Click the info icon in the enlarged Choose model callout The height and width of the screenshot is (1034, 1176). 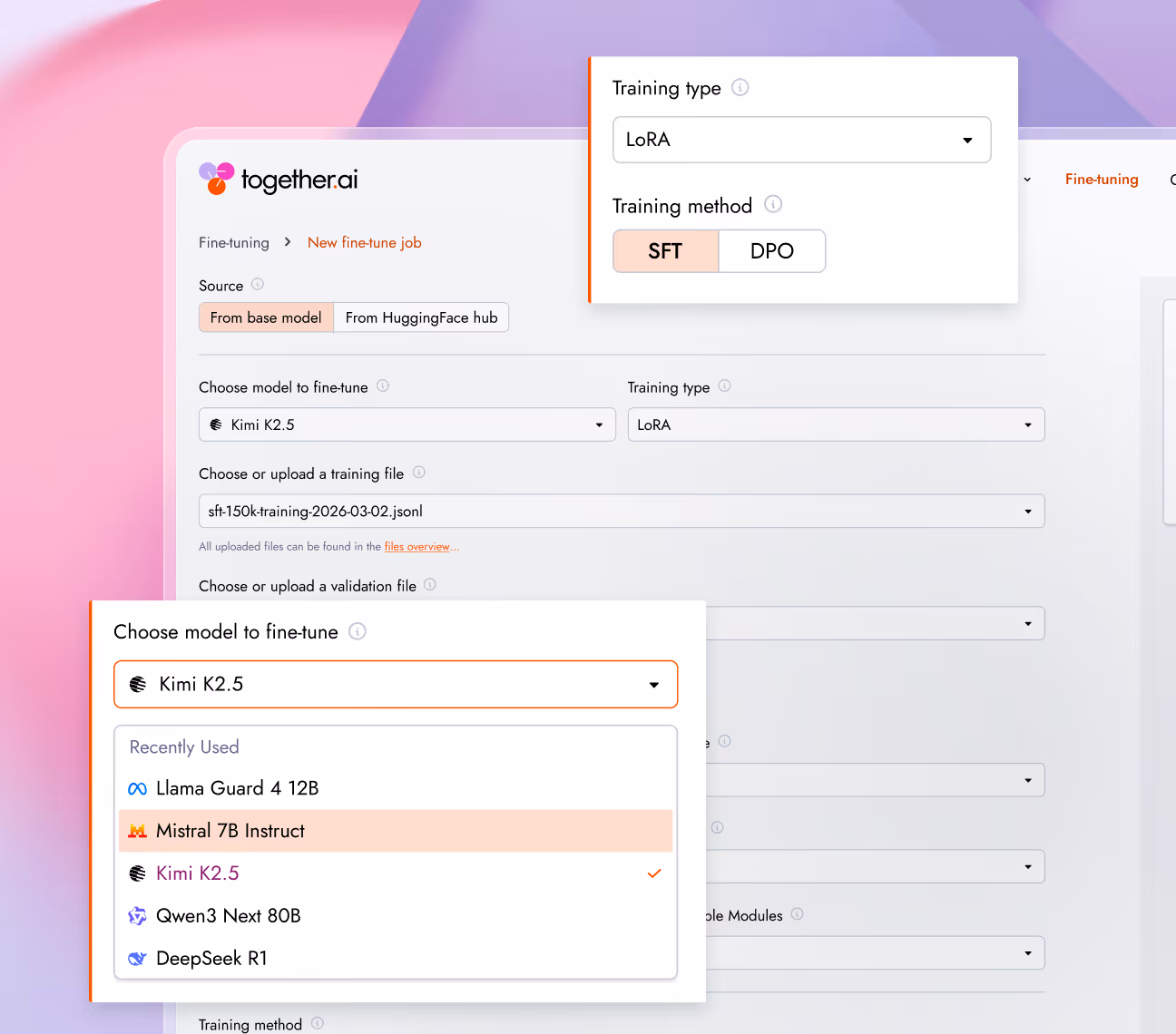point(358,631)
